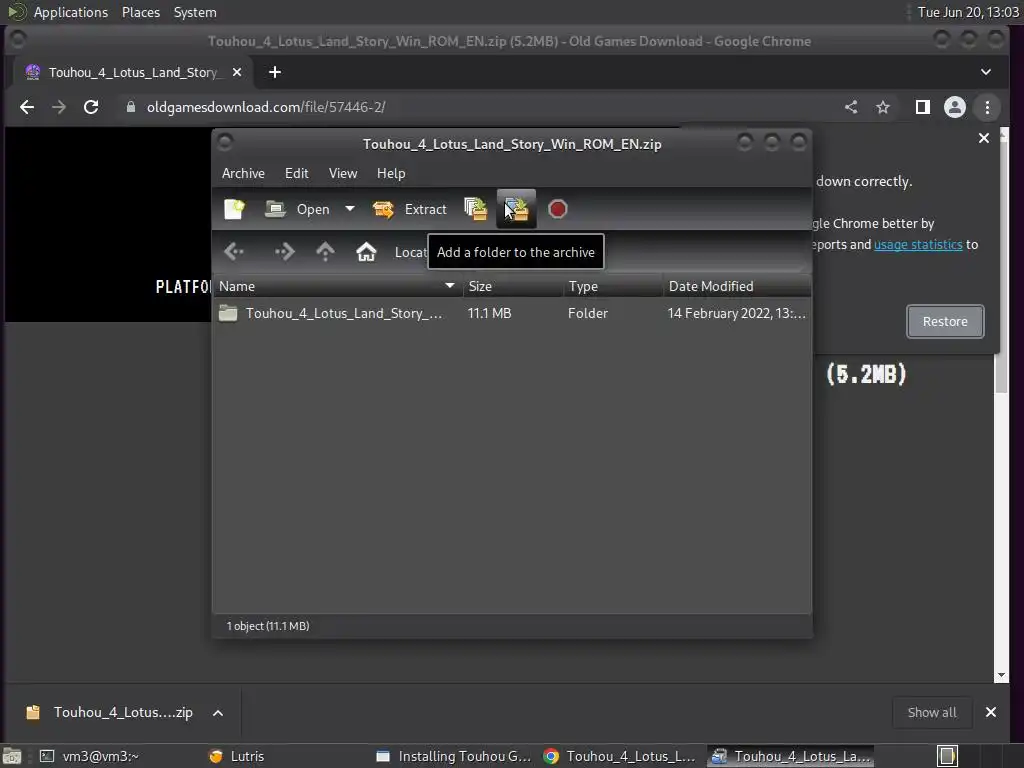Switch to Chrome window in taskbar

click(620, 756)
